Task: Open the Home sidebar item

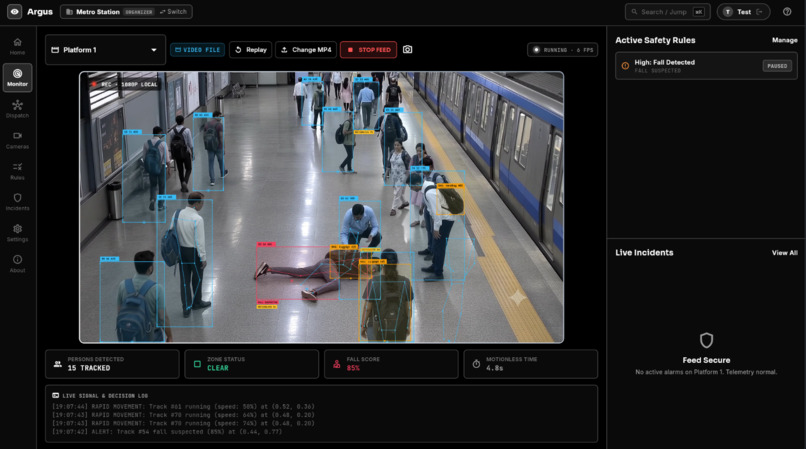Action: pos(17,46)
